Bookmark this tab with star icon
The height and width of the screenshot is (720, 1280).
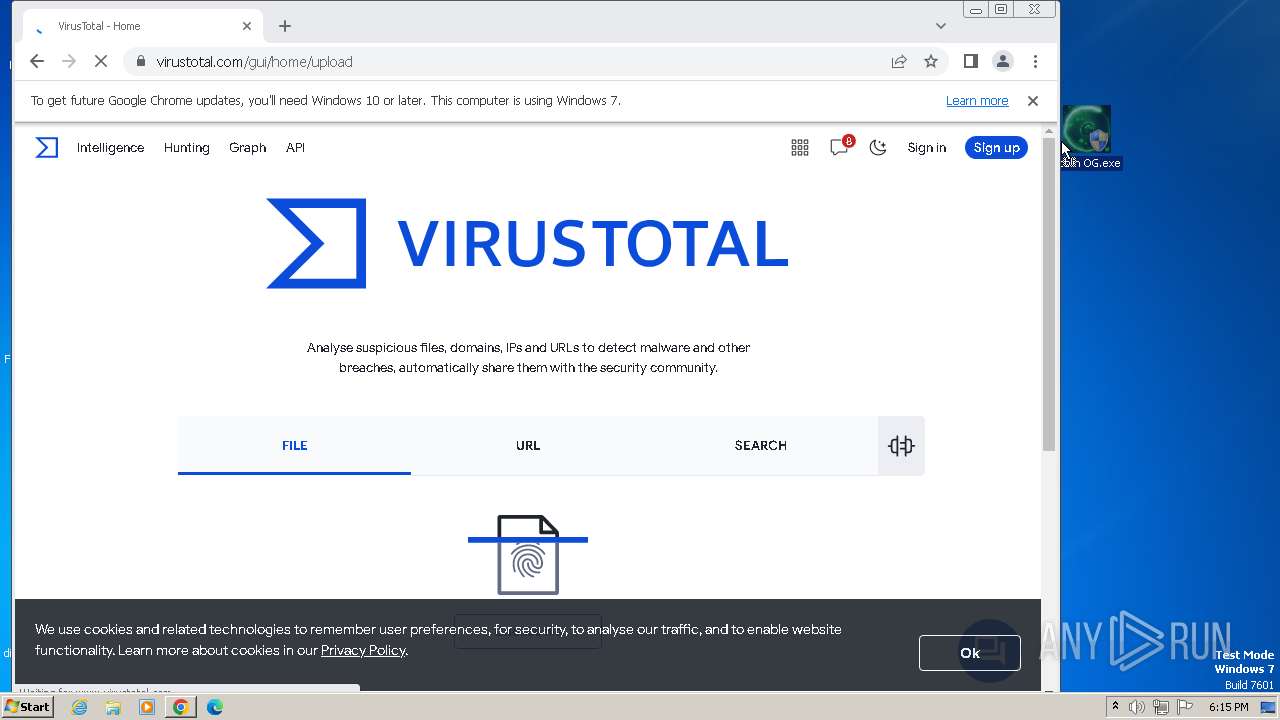click(931, 62)
